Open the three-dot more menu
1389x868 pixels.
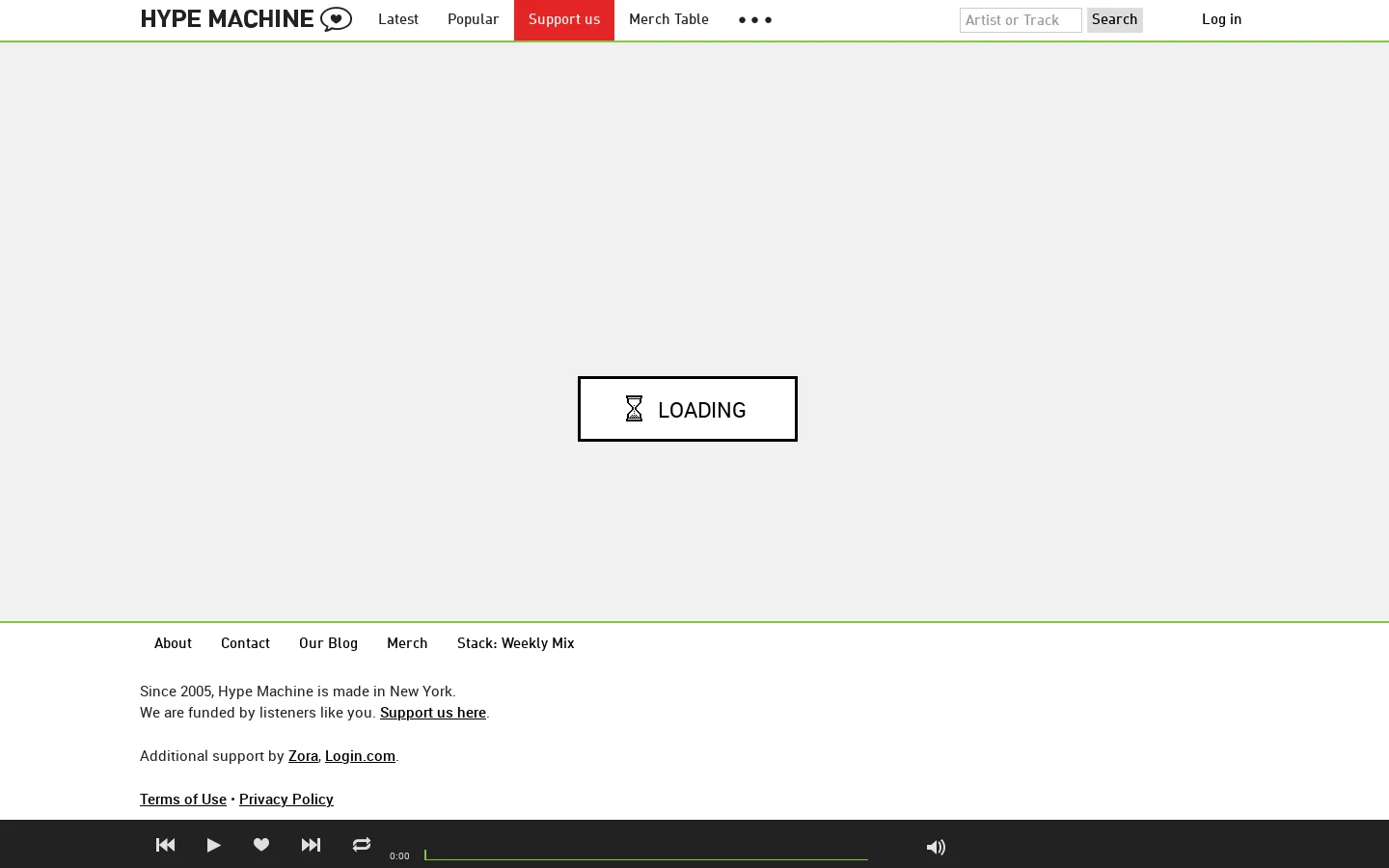(755, 19)
